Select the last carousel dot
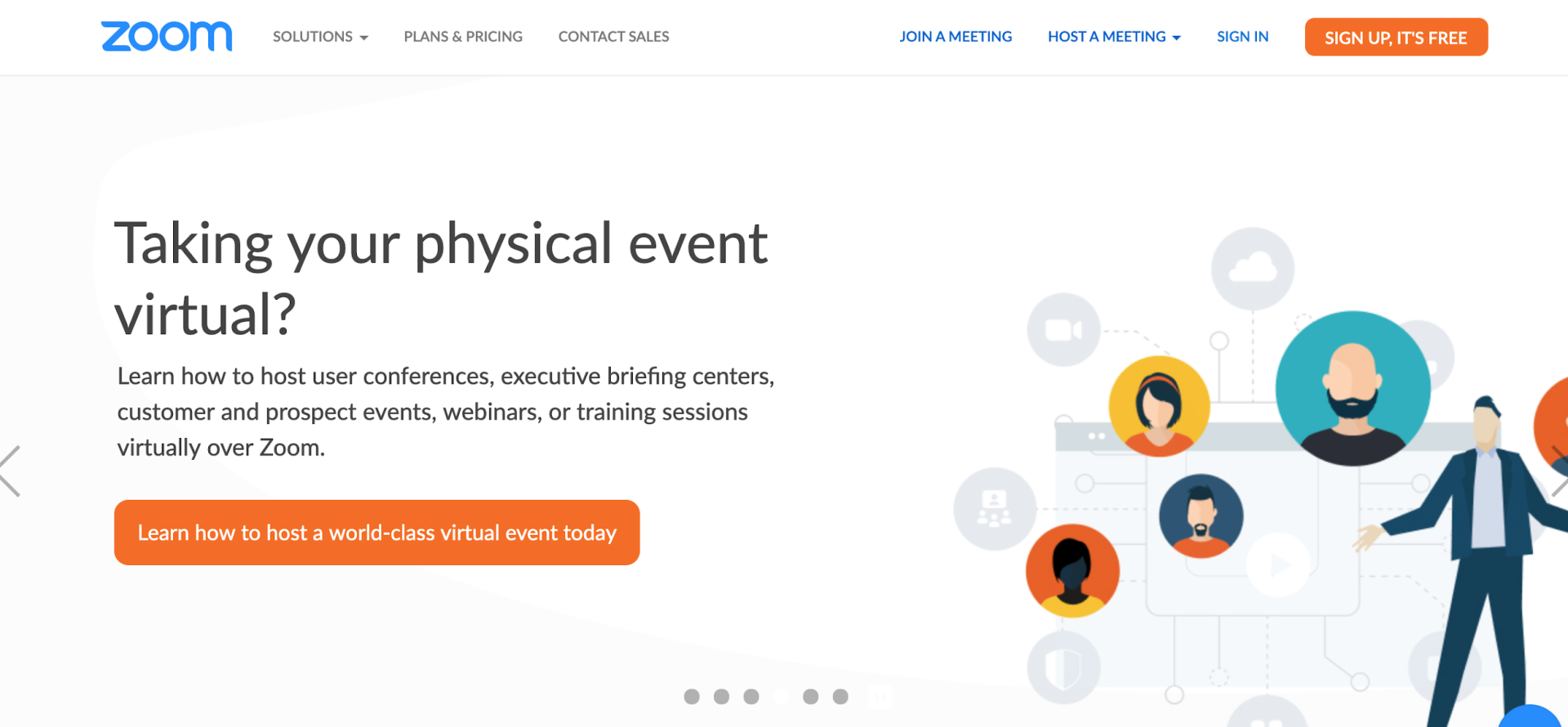1568x727 pixels. (x=840, y=697)
